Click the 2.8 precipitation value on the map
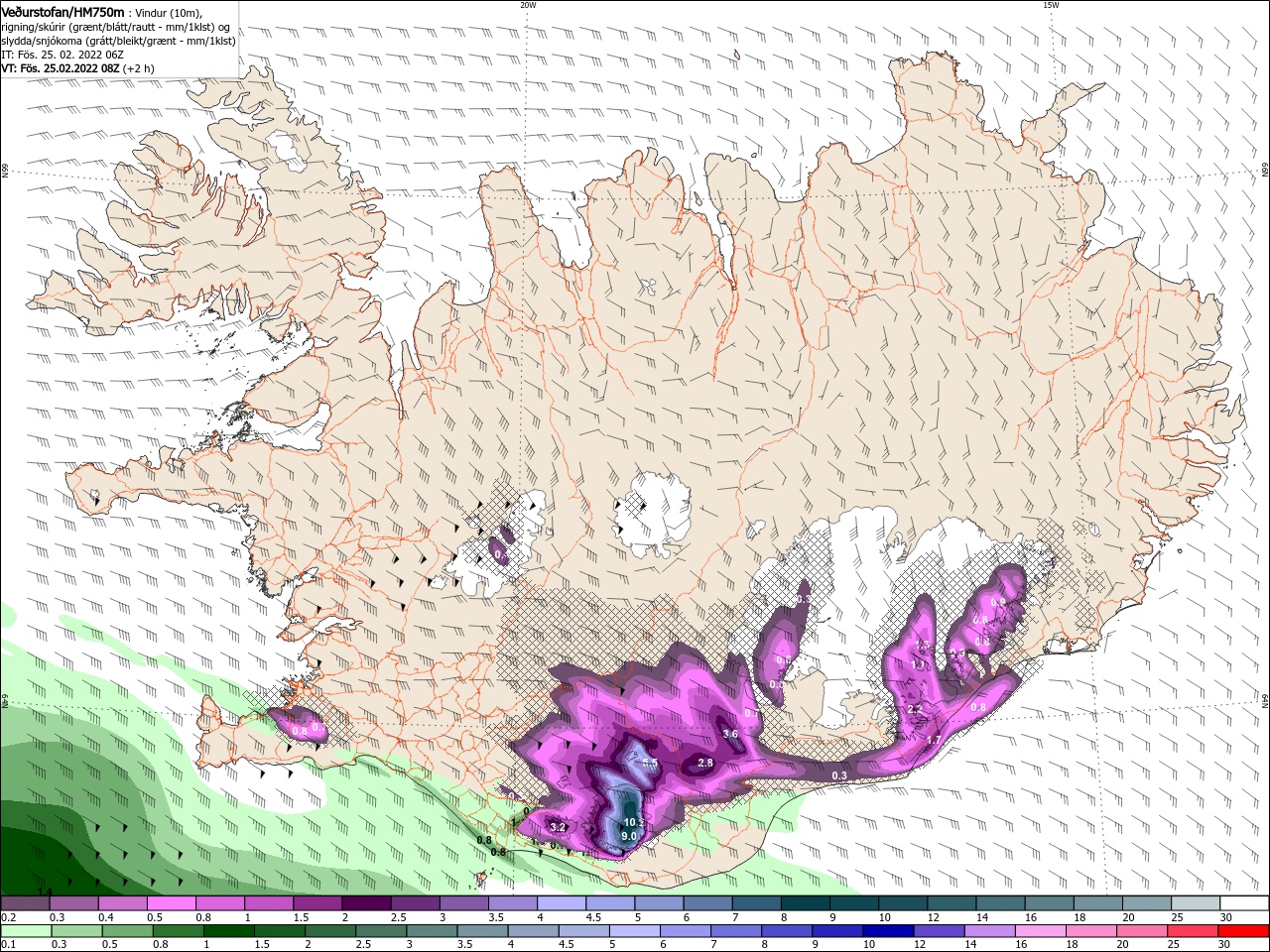 point(706,763)
